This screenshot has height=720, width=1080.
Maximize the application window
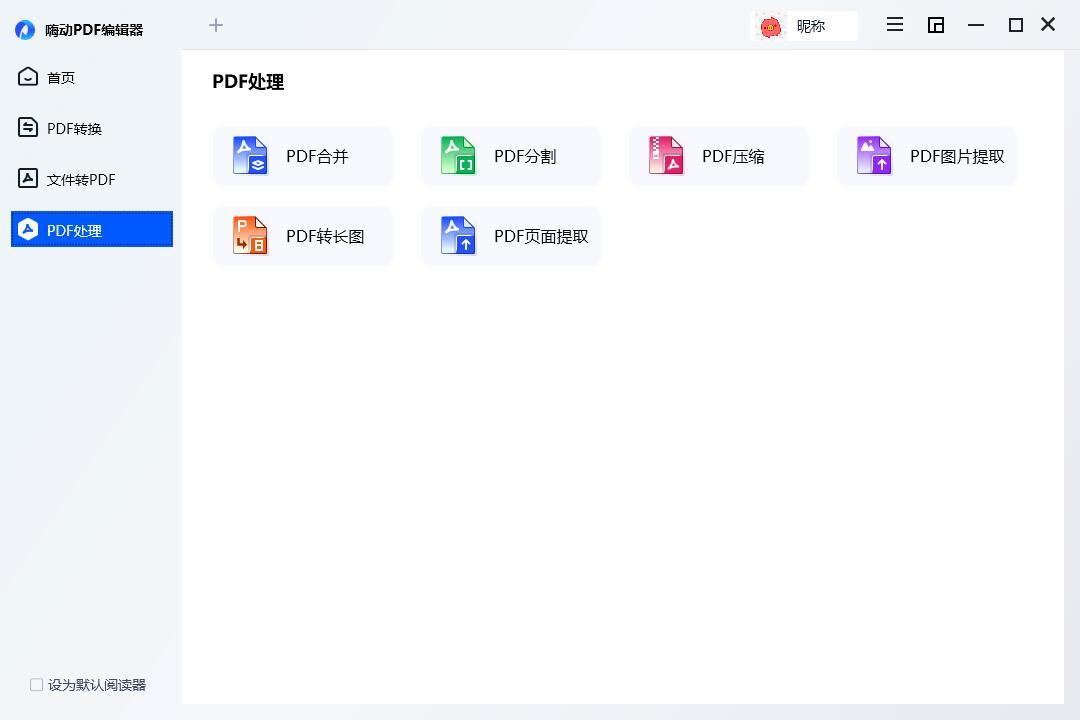1015,25
